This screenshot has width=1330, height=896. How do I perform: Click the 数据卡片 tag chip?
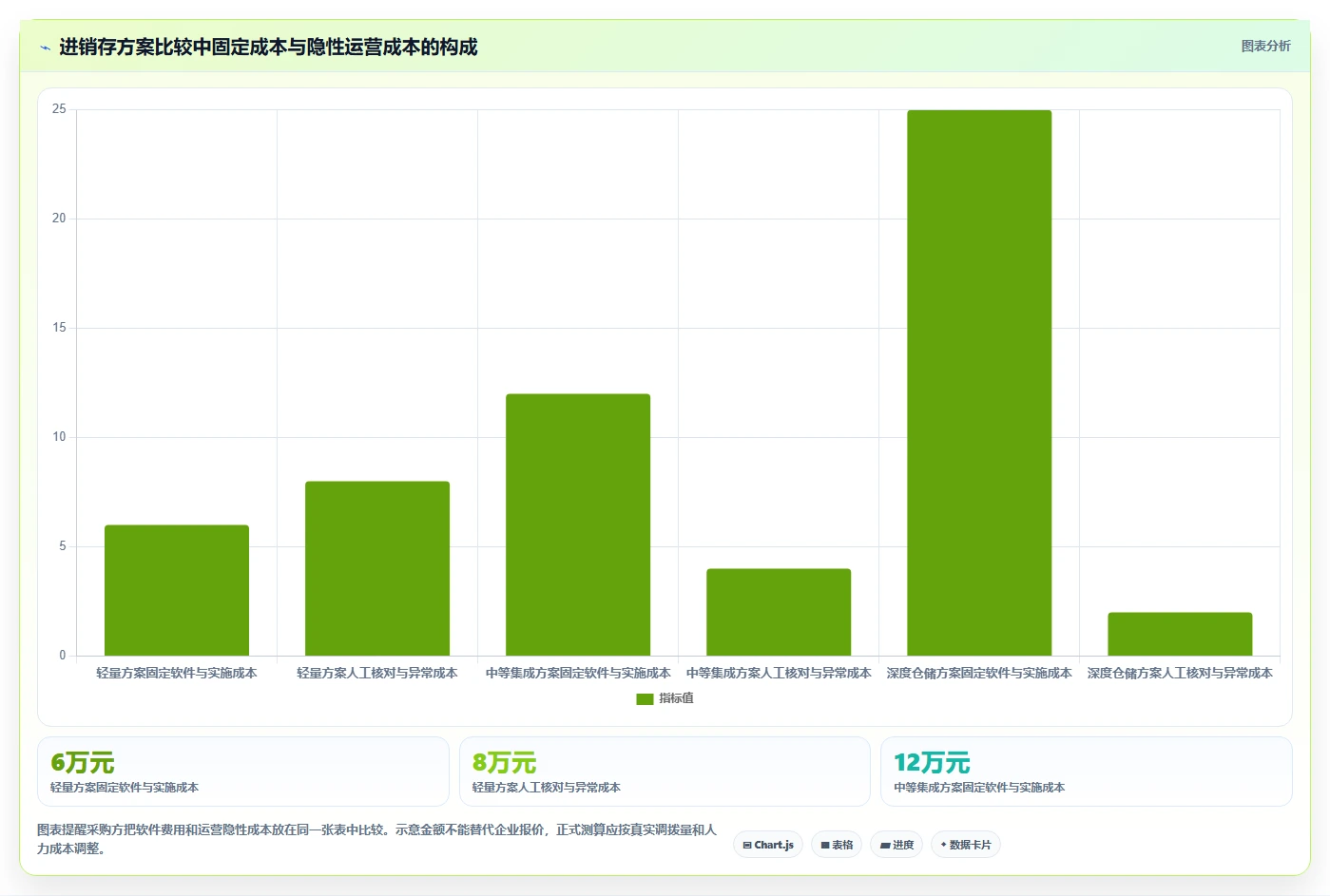click(x=966, y=845)
